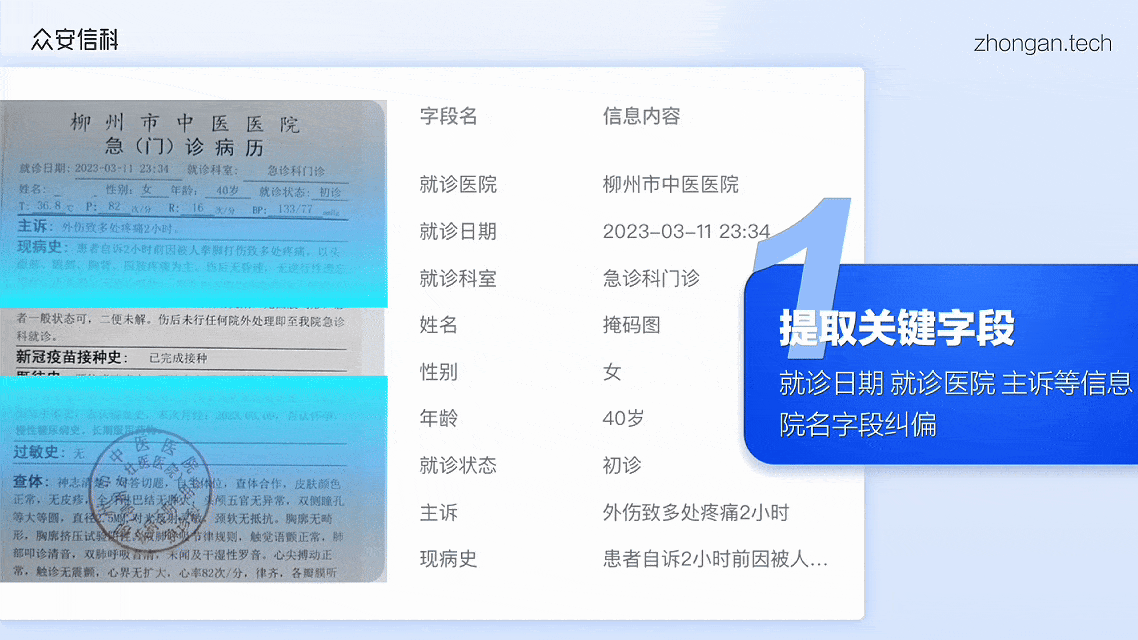The width and height of the screenshot is (1138, 640).
Task: Click the 众安信科 logo
Action: (x=75, y=40)
